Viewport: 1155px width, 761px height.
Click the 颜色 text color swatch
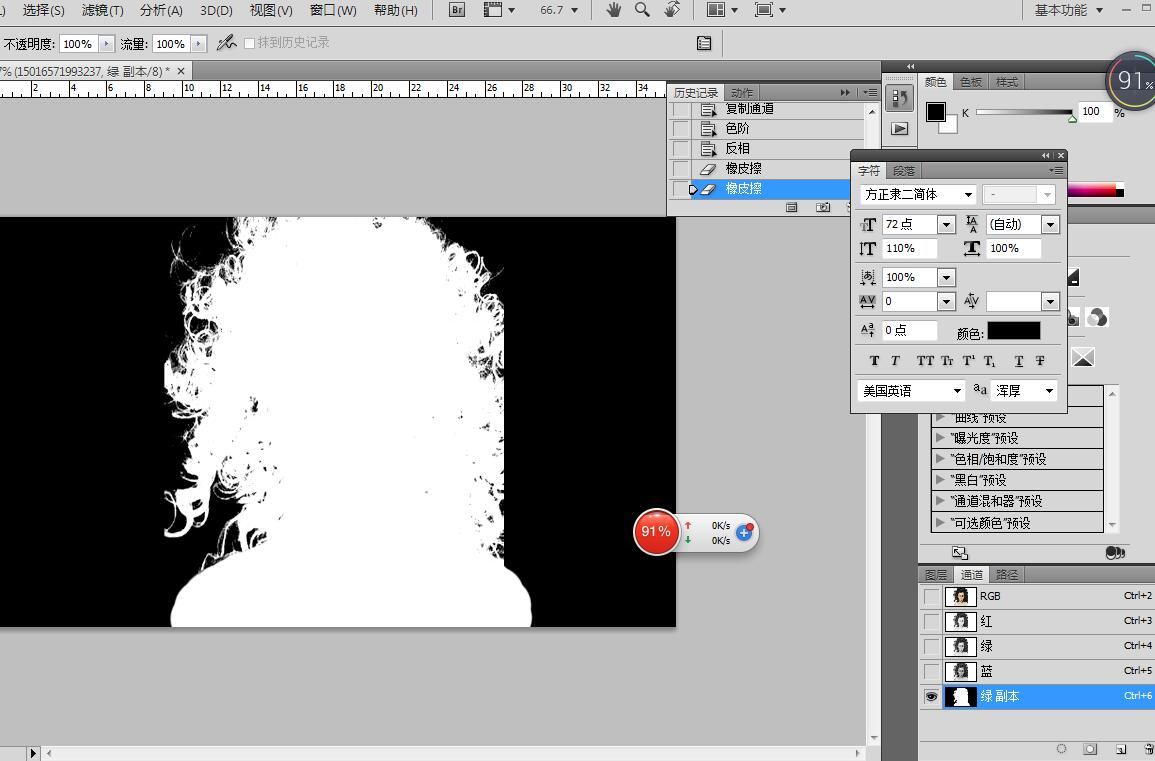click(1013, 331)
